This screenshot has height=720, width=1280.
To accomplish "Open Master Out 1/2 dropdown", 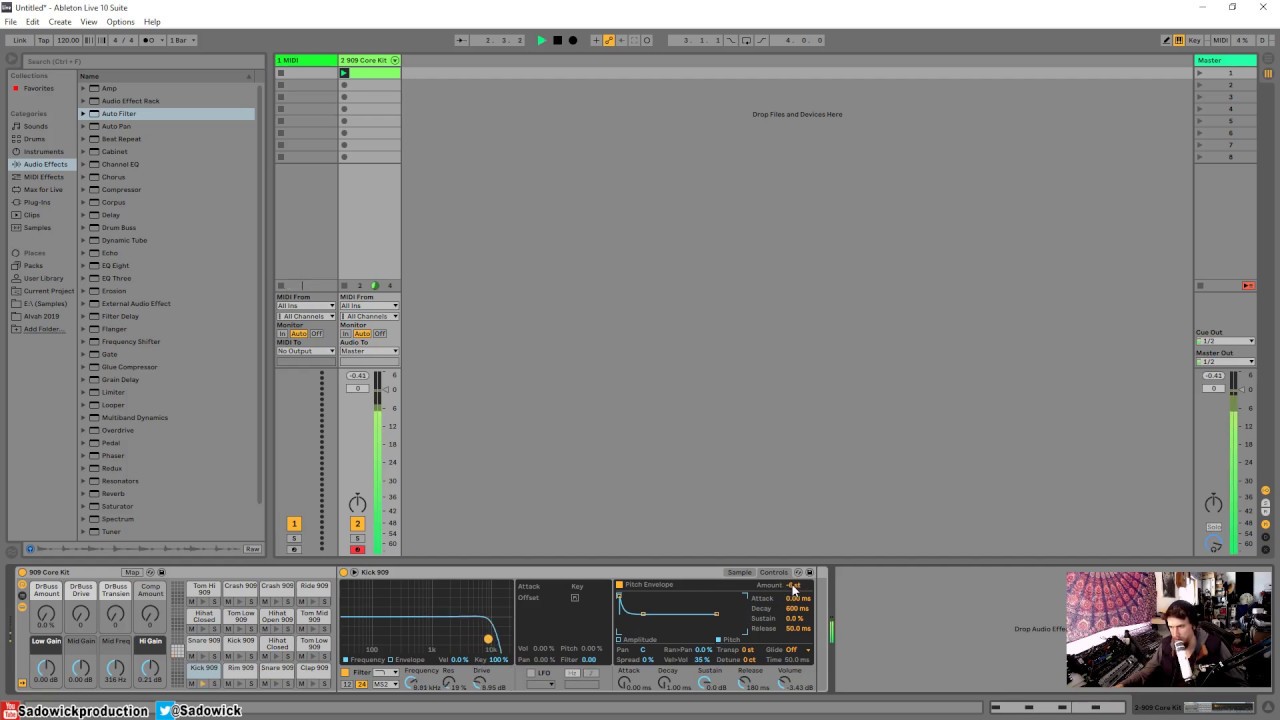I will (x=1225, y=361).
